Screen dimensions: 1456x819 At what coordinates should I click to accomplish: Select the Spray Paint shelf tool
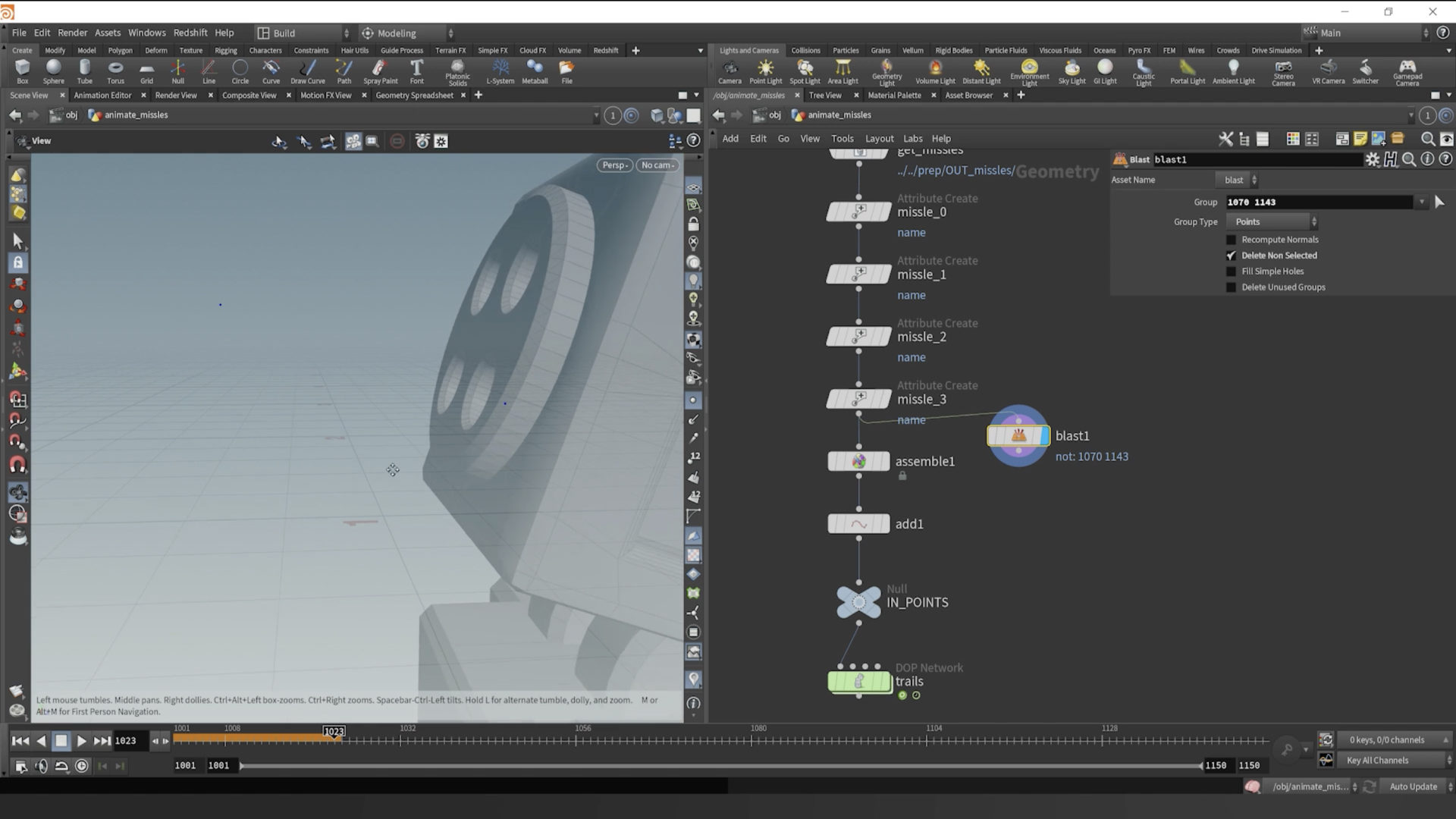[380, 72]
